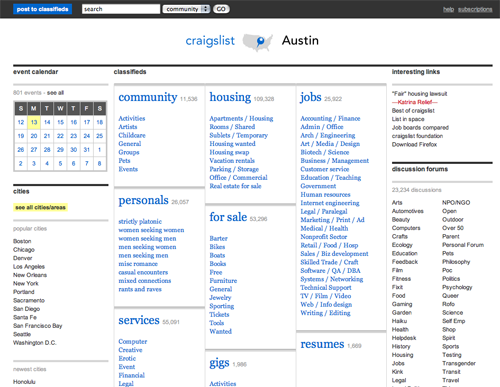
Task: Open Best of craigslist link
Action: click(413, 111)
